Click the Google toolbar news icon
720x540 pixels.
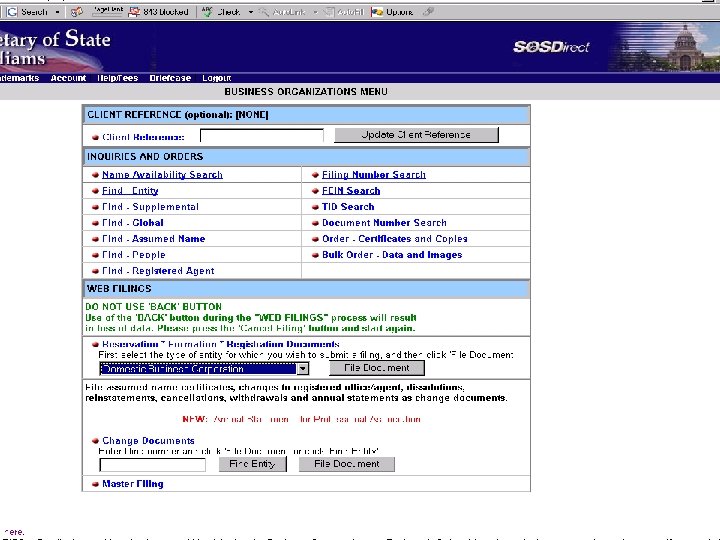(76, 12)
